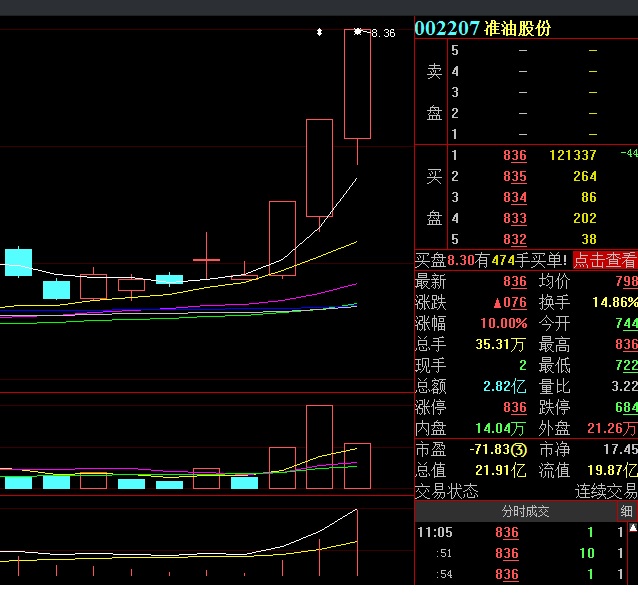The height and width of the screenshot is (595, 638).
Task: Select the first cyan candlestick on left
Action: (x=18, y=263)
